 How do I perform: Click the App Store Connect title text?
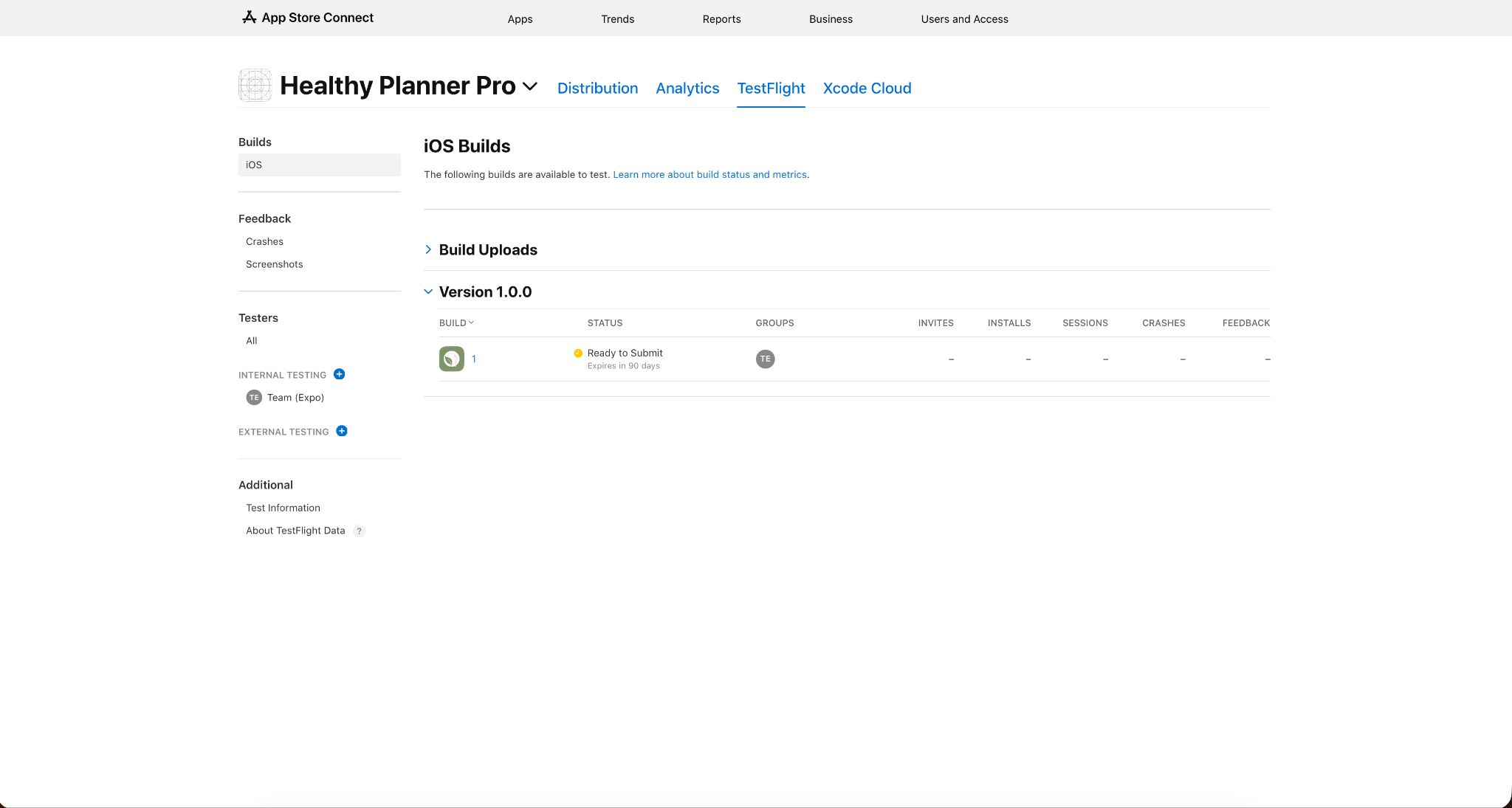click(317, 18)
